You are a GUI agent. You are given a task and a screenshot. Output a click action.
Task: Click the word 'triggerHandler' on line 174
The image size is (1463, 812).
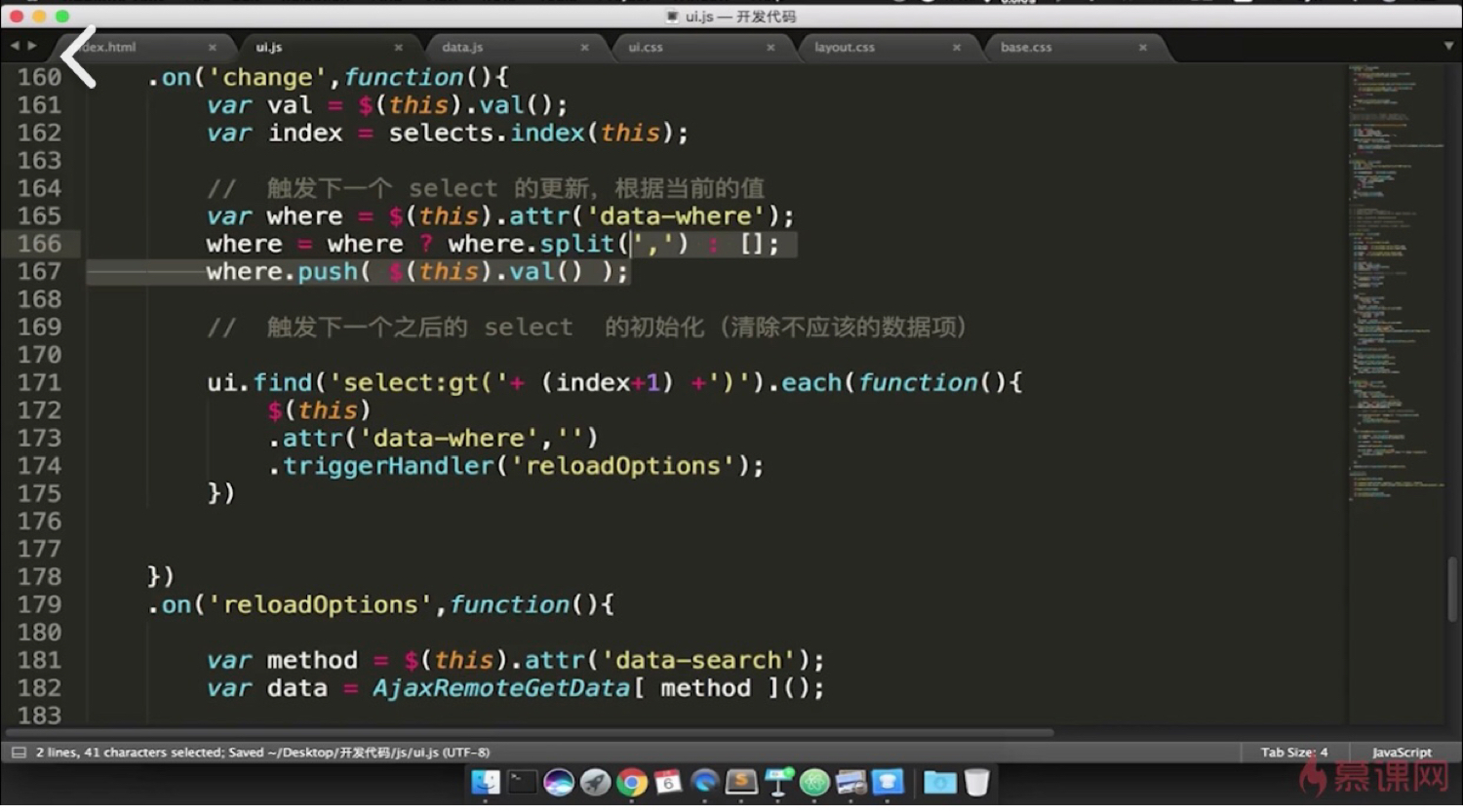click(388, 466)
